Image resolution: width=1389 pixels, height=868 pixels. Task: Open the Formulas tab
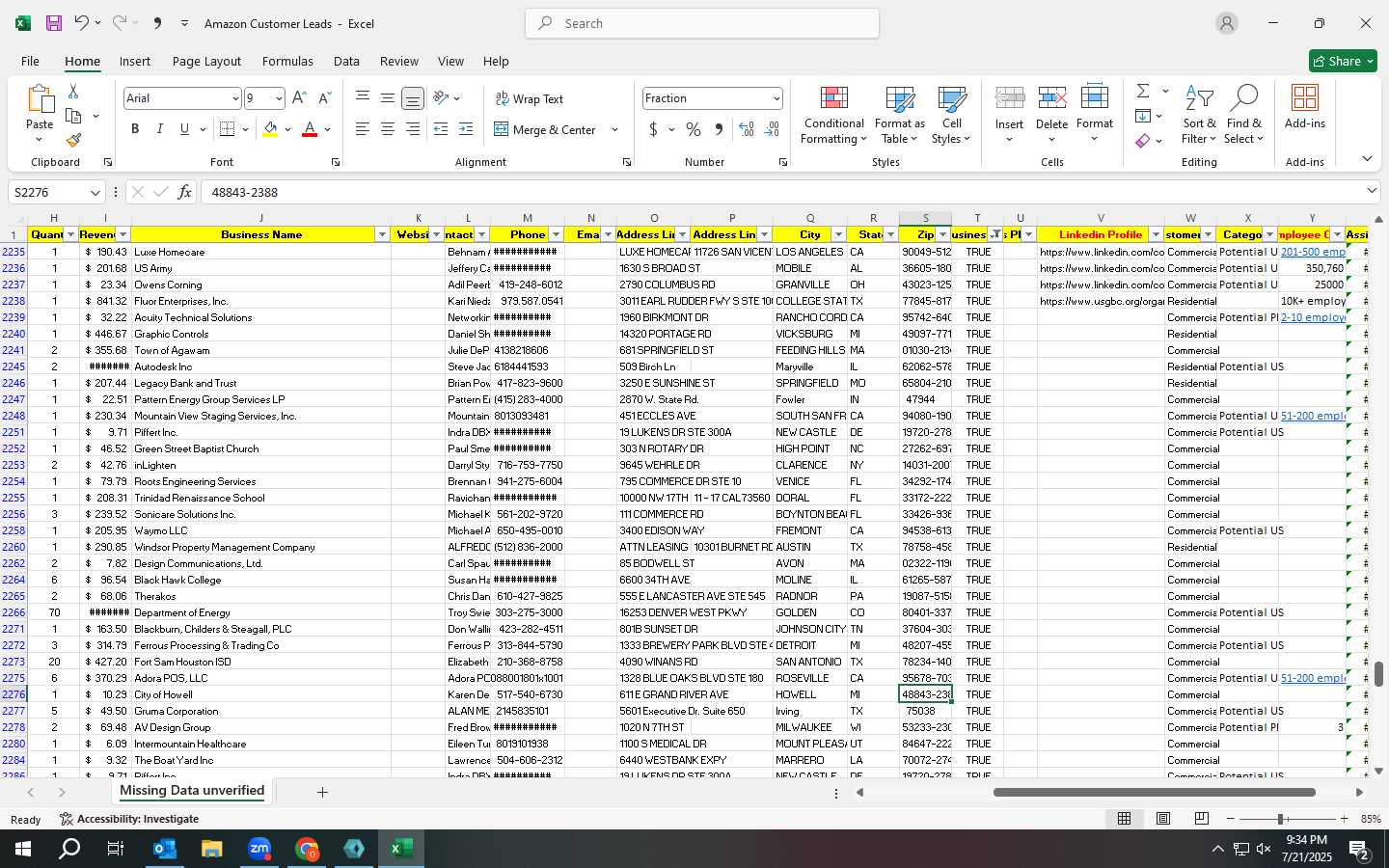click(x=287, y=61)
